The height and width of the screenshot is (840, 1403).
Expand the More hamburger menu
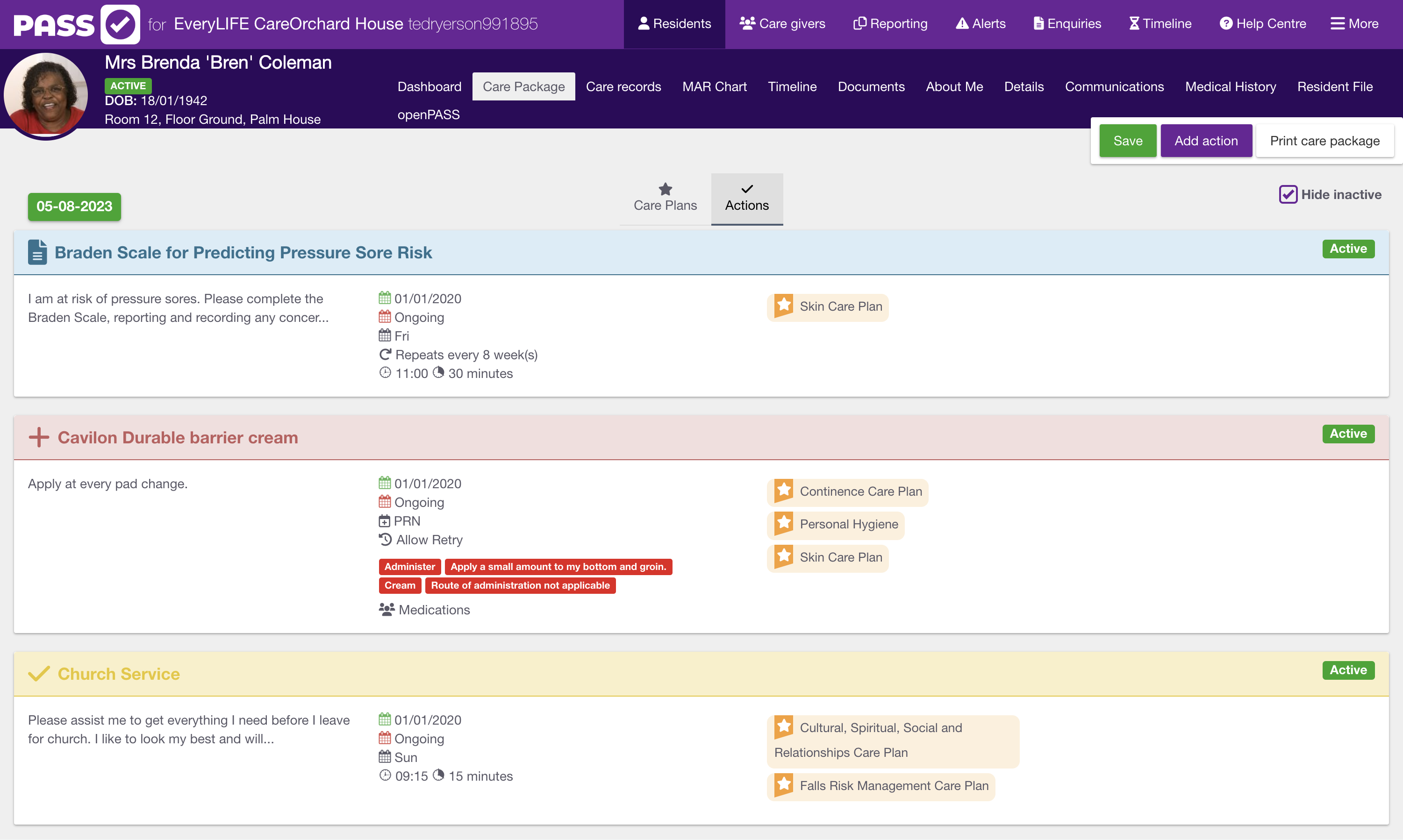[1337, 24]
